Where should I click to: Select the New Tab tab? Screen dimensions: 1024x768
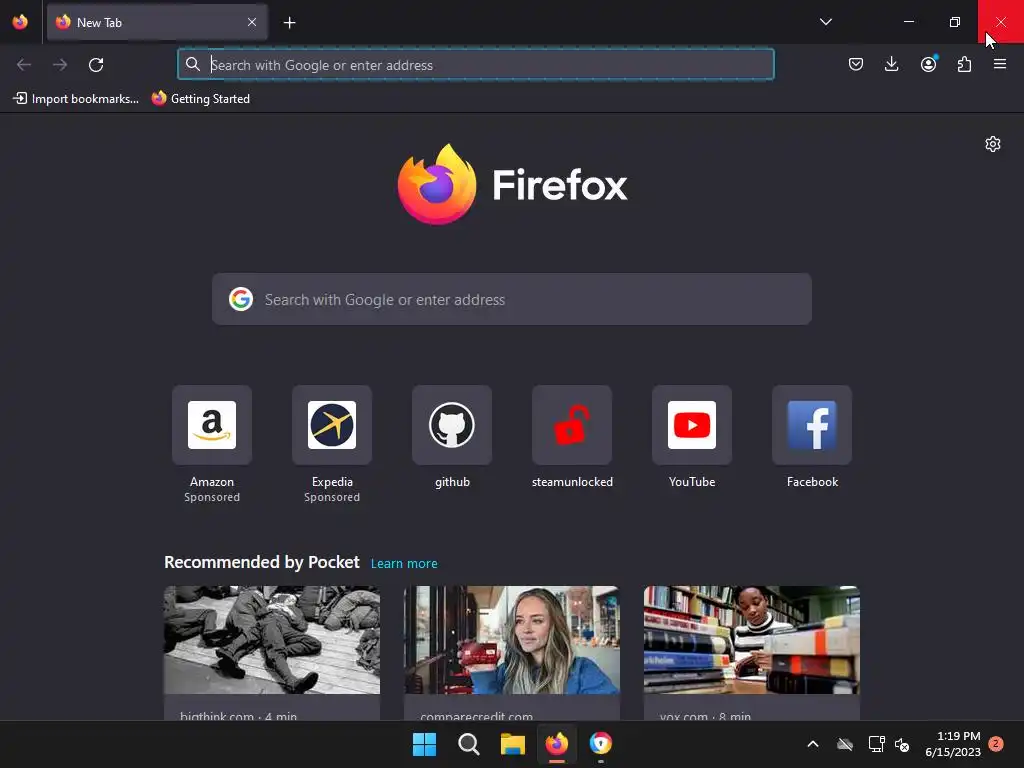157,22
